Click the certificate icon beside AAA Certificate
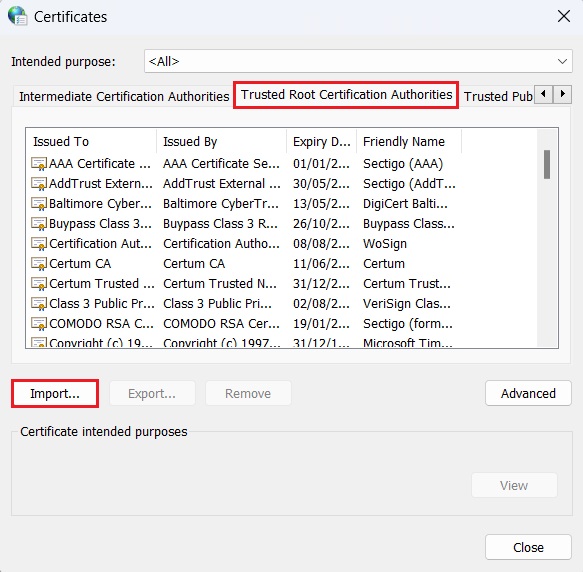Screen dimensions: 583x572 (39, 164)
